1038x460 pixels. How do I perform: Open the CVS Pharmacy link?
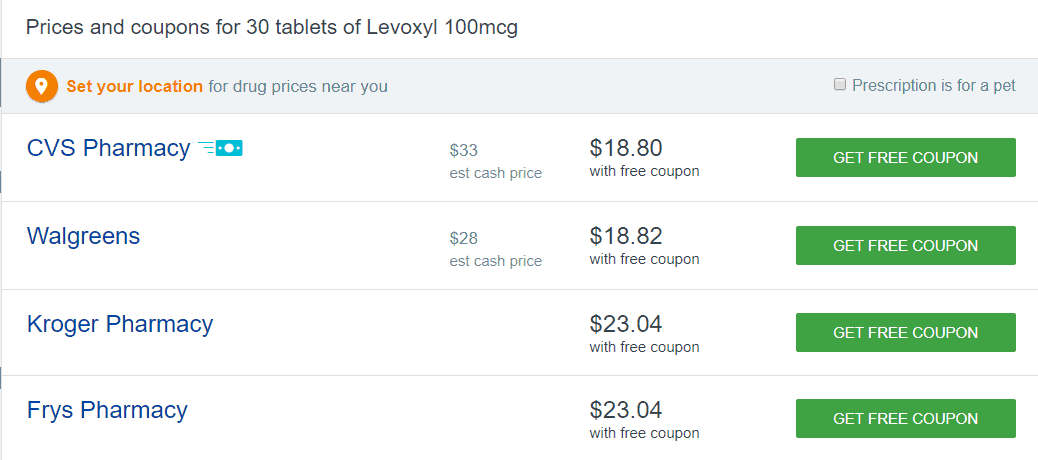(109, 148)
